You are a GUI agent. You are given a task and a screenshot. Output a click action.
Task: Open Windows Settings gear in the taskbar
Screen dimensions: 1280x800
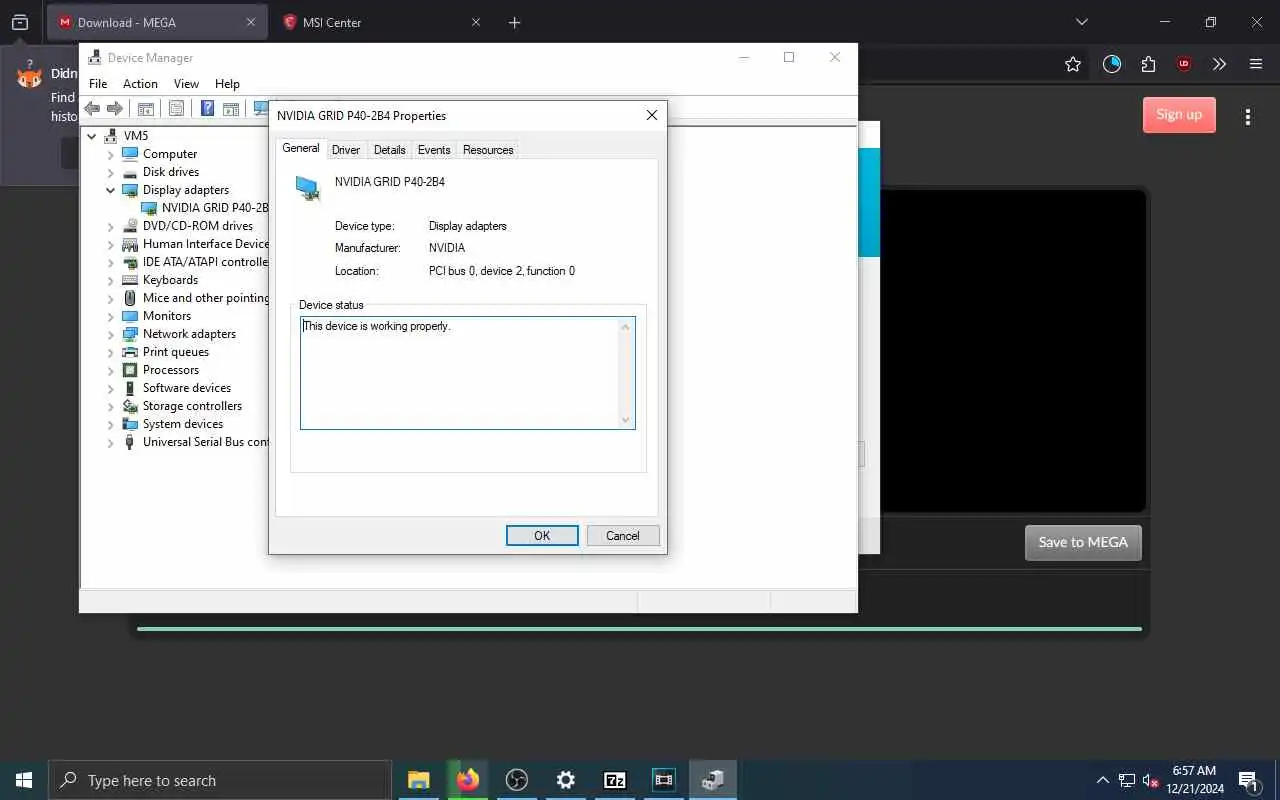[566, 780]
